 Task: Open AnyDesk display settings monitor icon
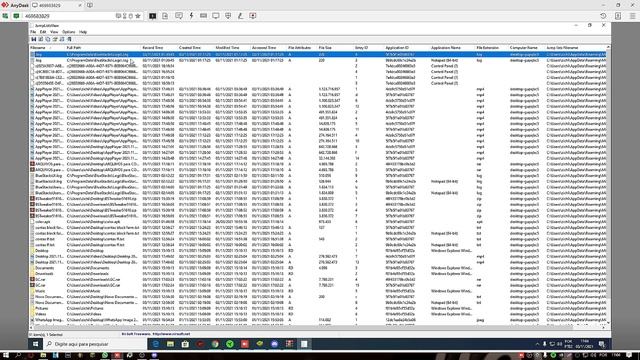click(216, 16)
